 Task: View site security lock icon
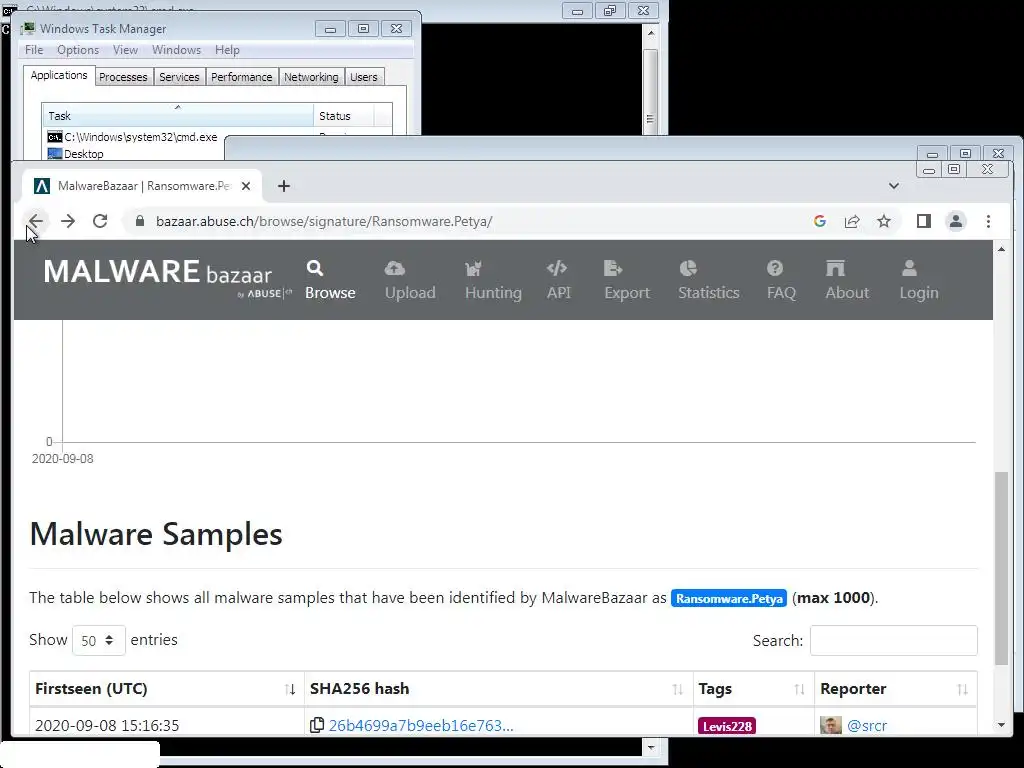coord(139,221)
